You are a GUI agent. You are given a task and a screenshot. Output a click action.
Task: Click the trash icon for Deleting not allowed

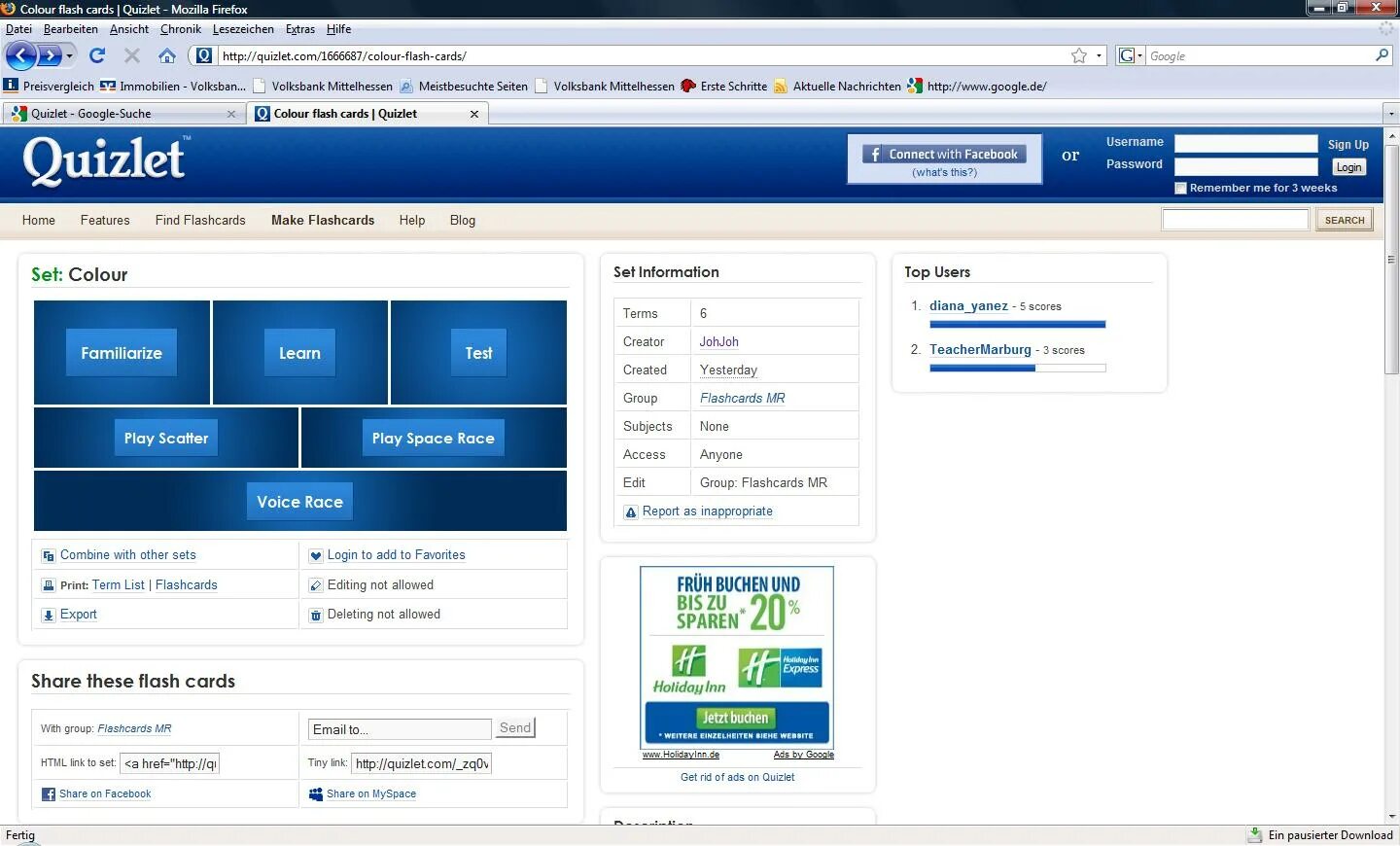pyautogui.click(x=316, y=616)
